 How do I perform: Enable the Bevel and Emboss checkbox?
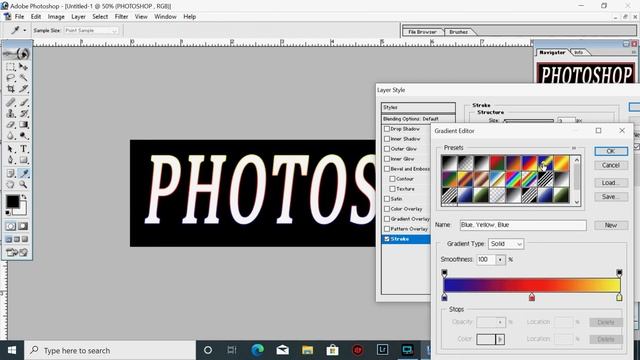pyautogui.click(x=387, y=169)
